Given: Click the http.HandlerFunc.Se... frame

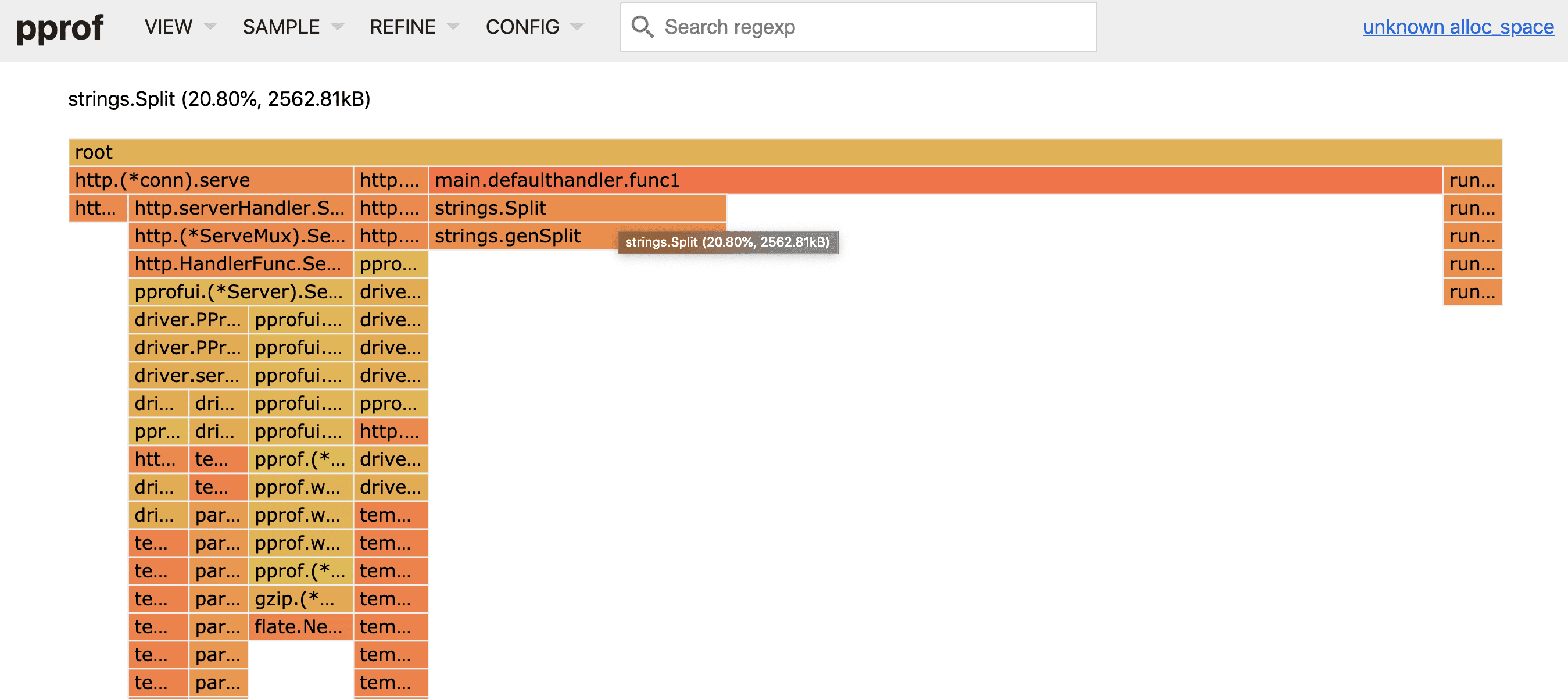Looking at the screenshot, I should 240,264.
